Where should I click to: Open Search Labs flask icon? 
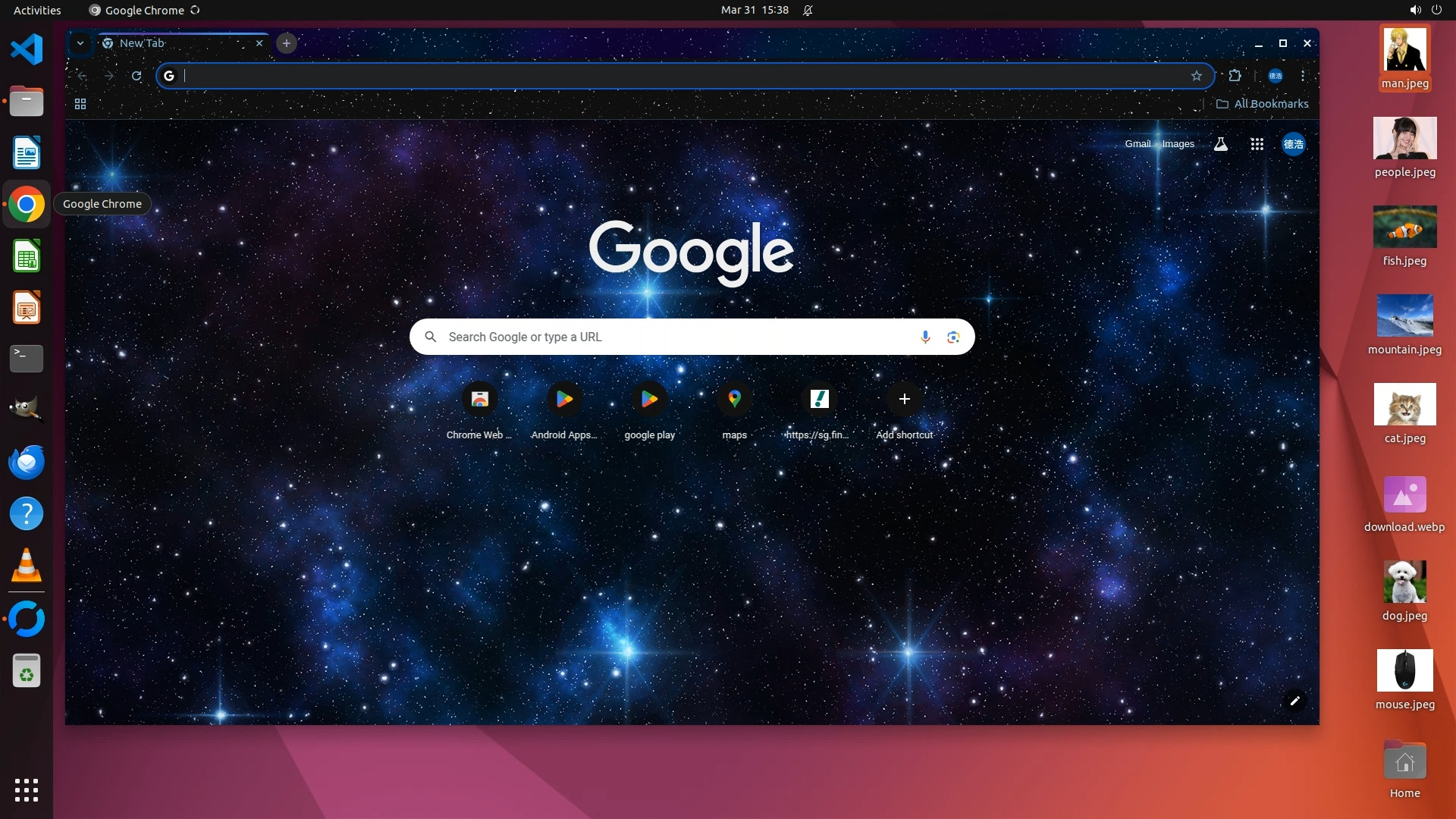pyautogui.click(x=1220, y=144)
